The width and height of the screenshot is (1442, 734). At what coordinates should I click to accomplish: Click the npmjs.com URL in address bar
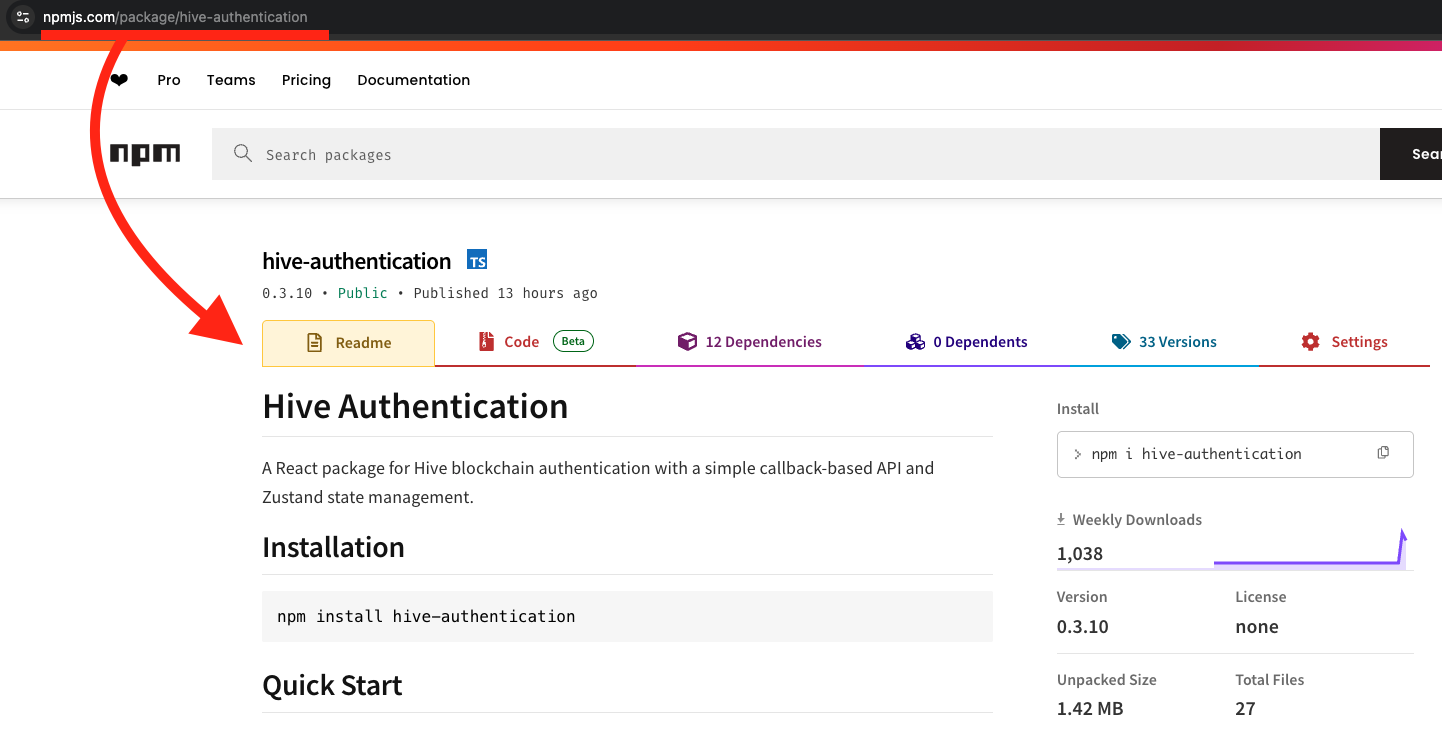coord(175,17)
